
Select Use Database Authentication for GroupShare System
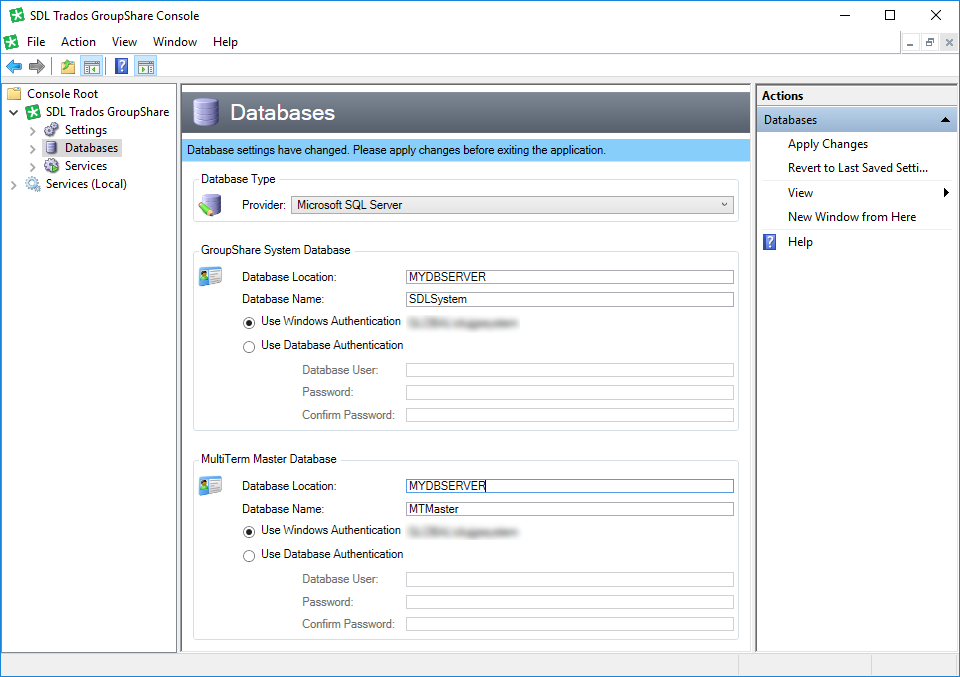(x=249, y=347)
